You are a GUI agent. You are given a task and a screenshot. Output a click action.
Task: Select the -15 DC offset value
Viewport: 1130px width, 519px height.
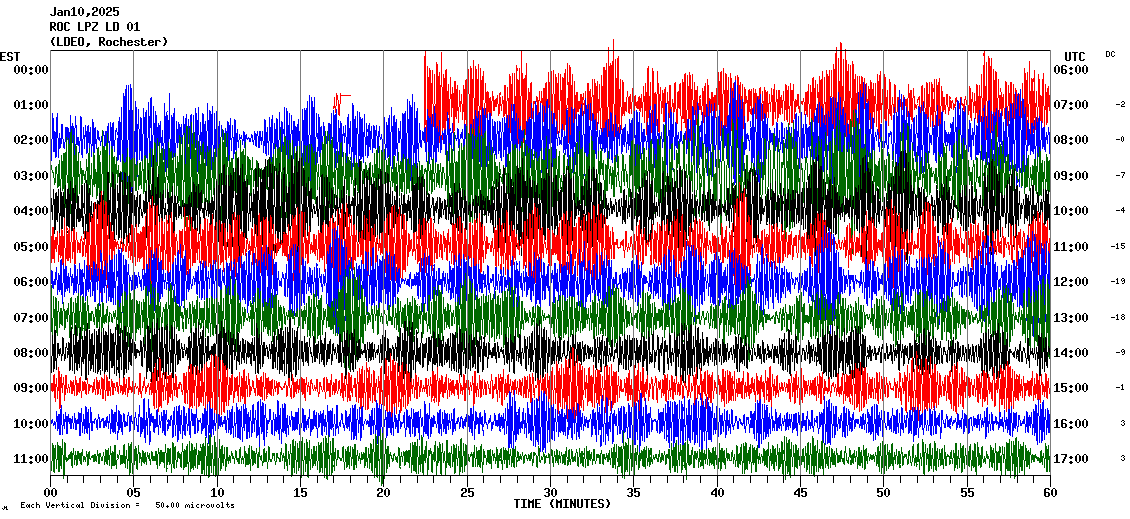1118,246
